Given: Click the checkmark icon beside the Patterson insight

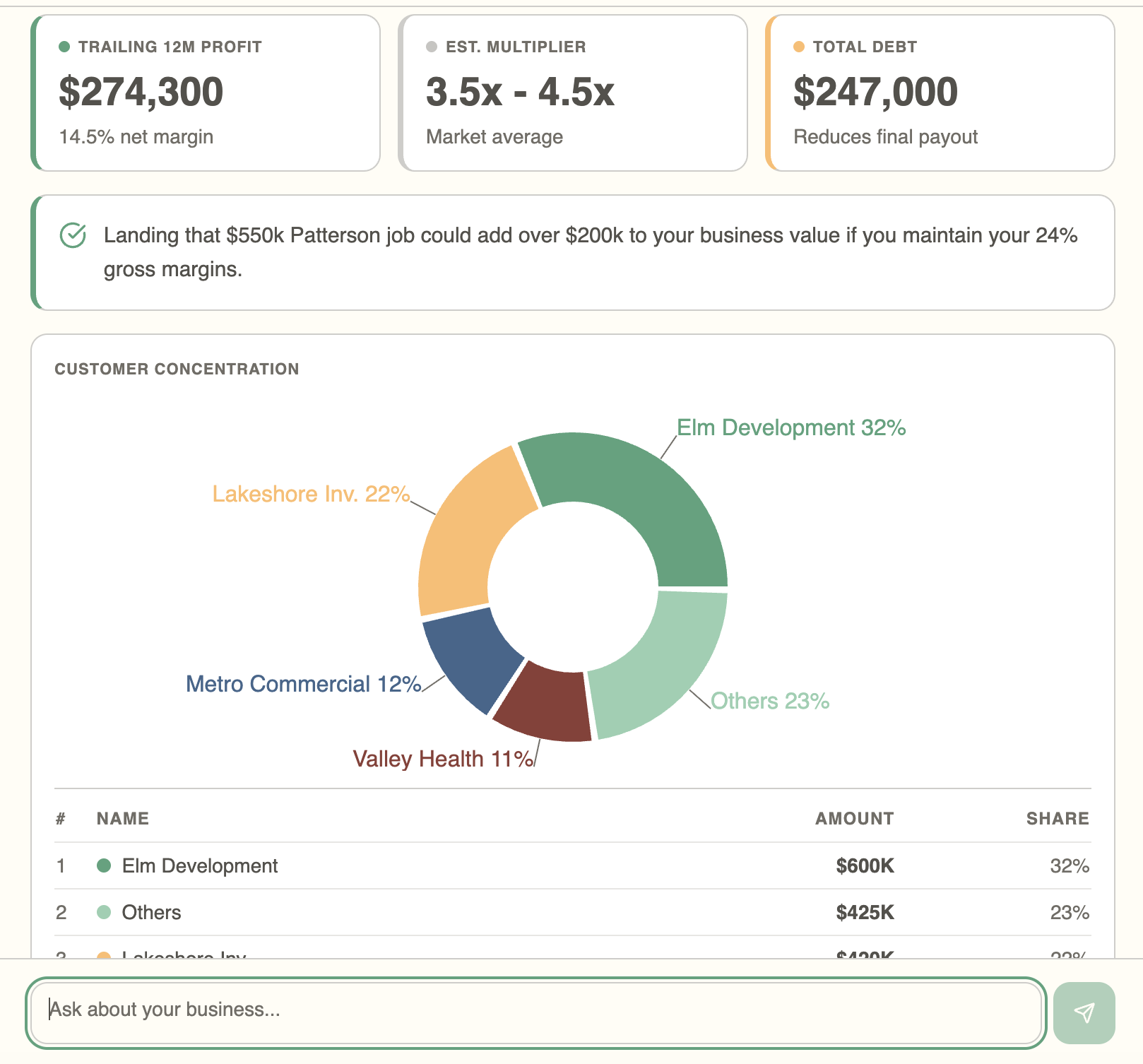Looking at the screenshot, I should click(x=73, y=235).
